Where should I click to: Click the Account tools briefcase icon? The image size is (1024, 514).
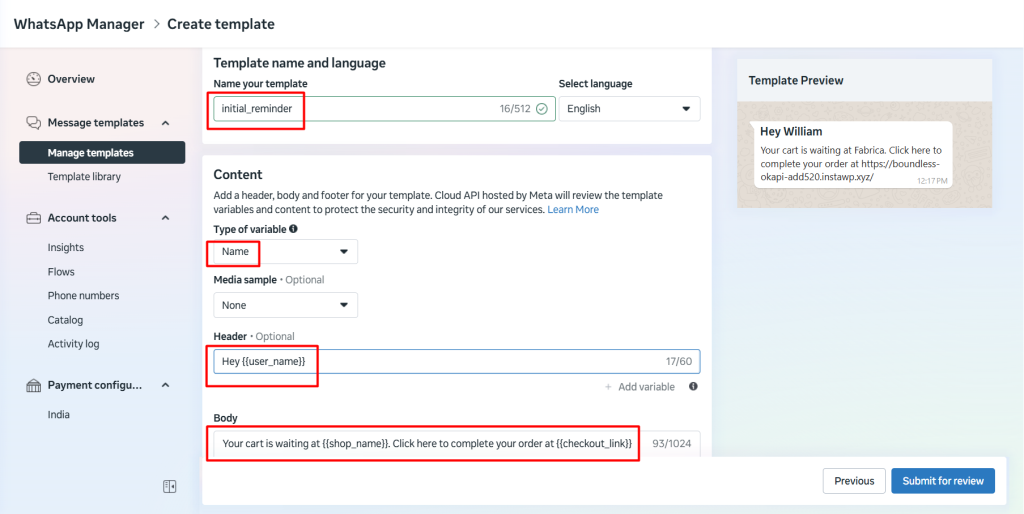(x=33, y=218)
